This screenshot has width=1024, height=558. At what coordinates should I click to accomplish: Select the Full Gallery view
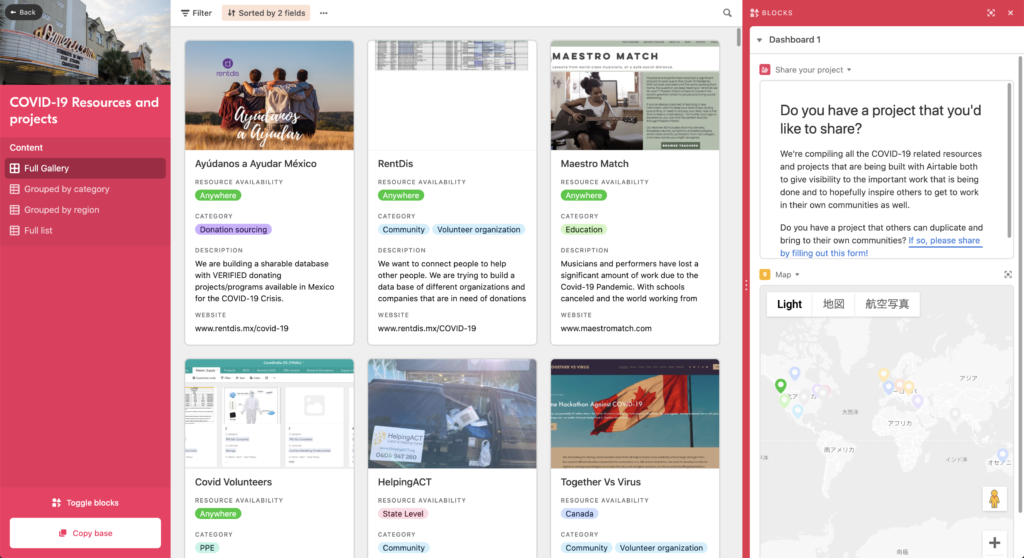click(85, 168)
